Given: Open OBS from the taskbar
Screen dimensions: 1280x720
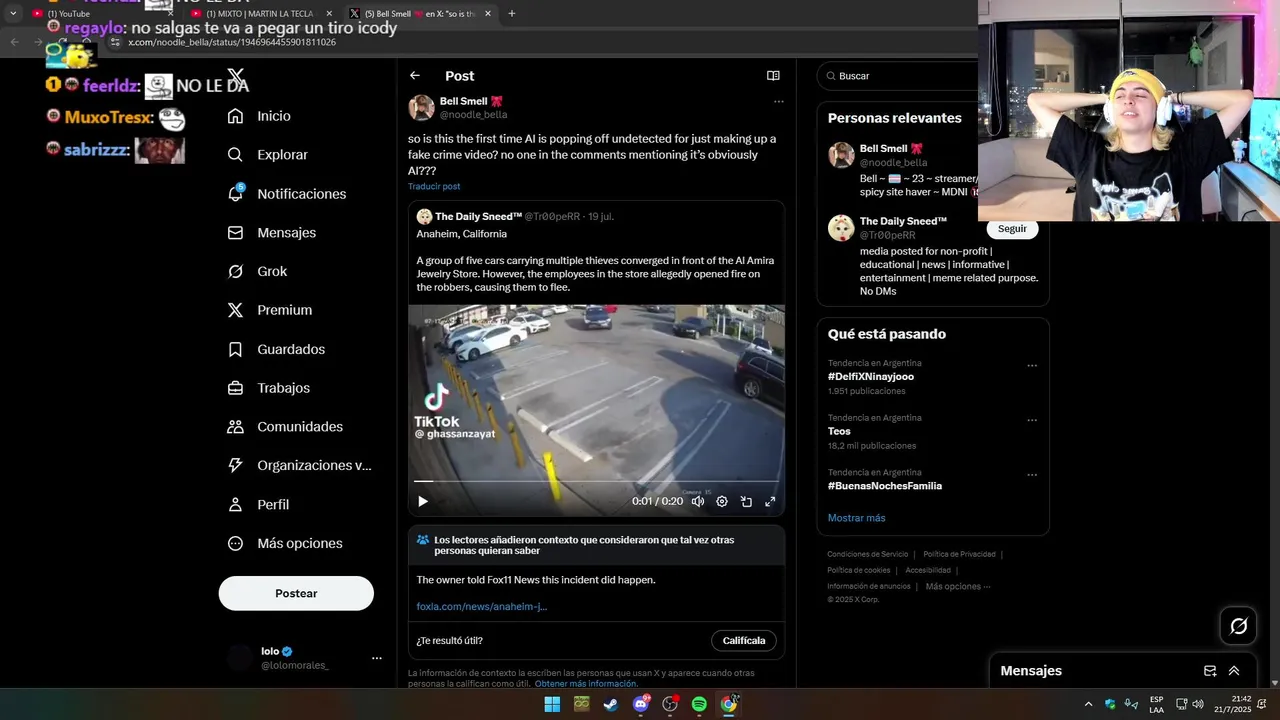Looking at the screenshot, I should [x=670, y=704].
